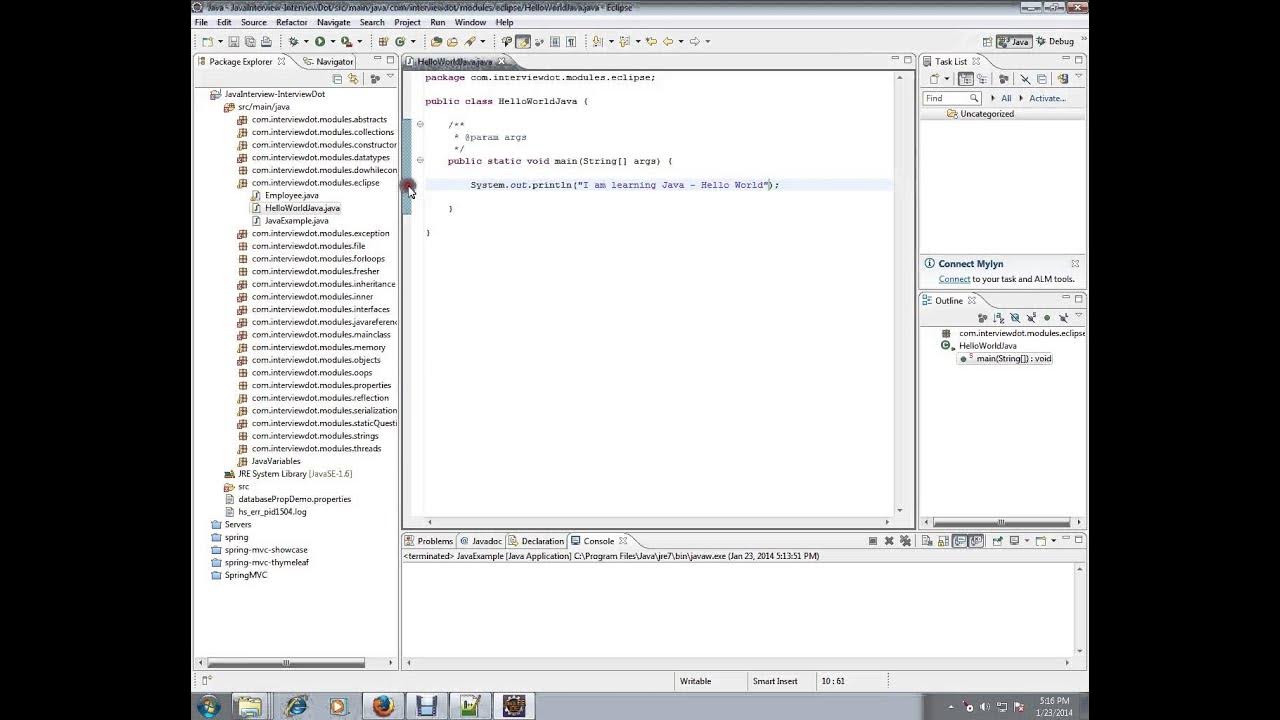Toggle Hide Static Fields and Methods in Outline

tap(1031, 318)
